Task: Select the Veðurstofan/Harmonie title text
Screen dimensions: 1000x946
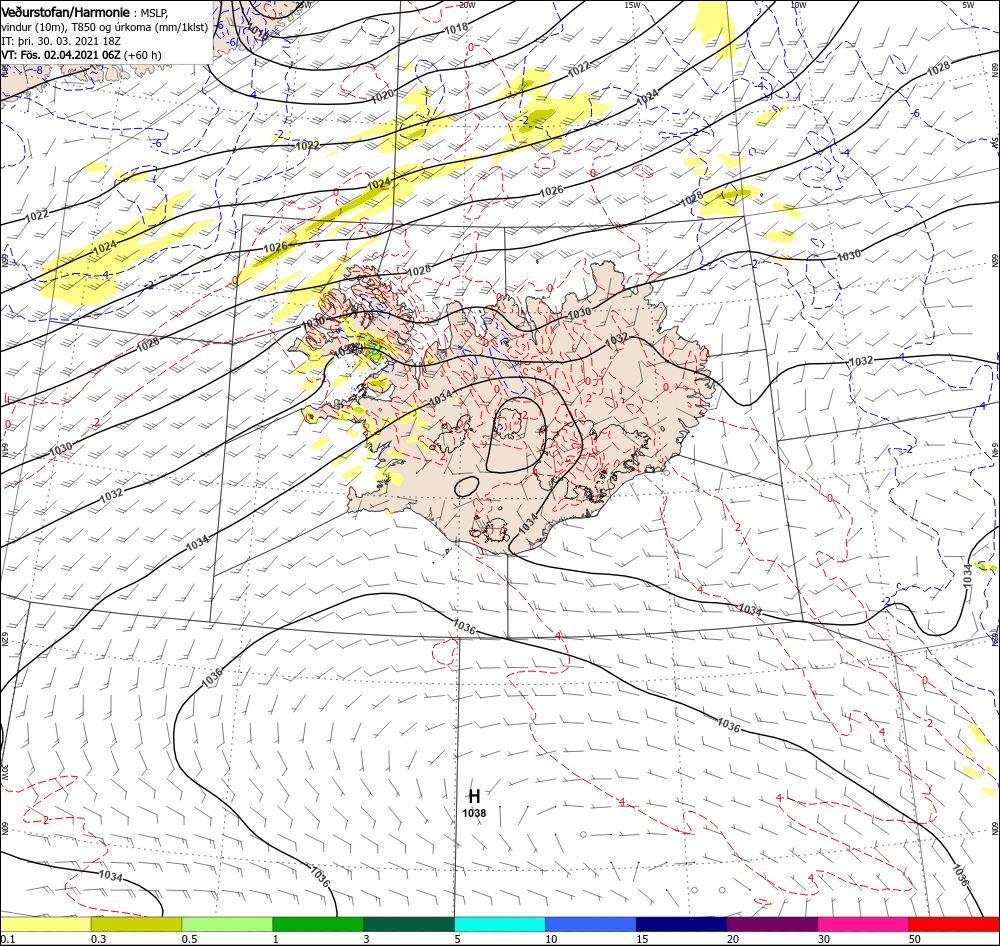Action: pos(66,12)
